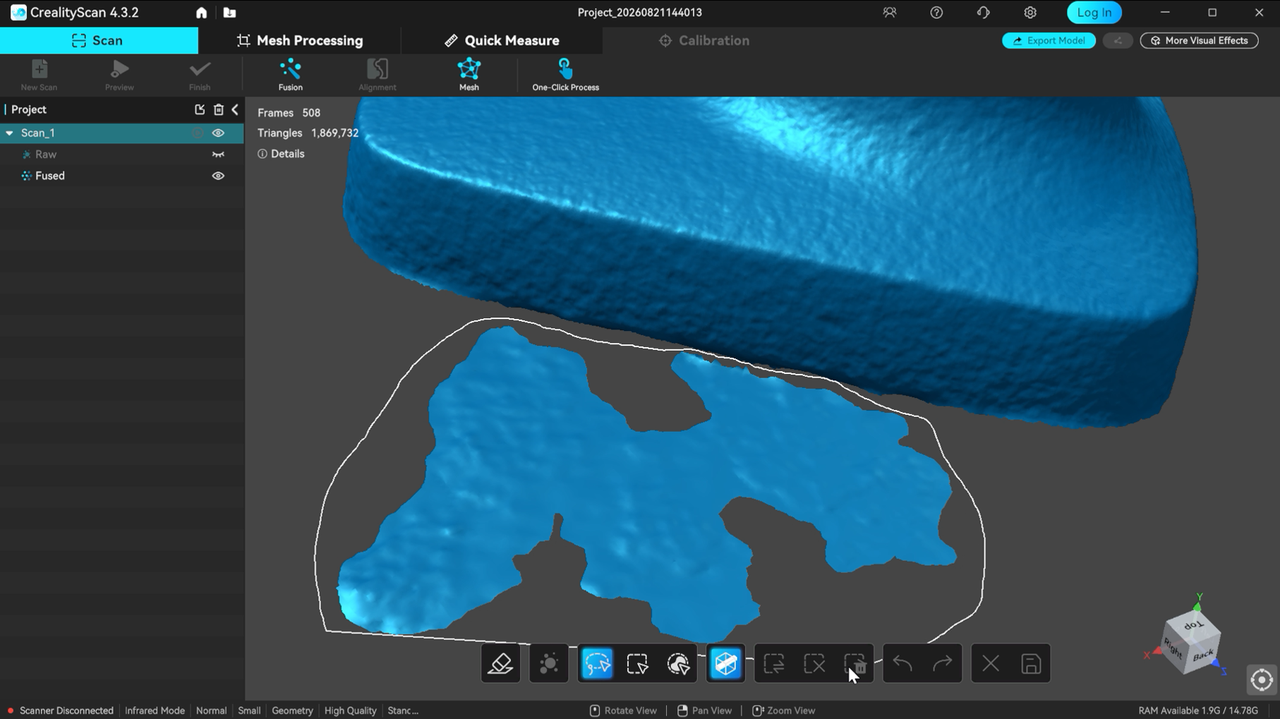Open the Details info link

click(281, 154)
